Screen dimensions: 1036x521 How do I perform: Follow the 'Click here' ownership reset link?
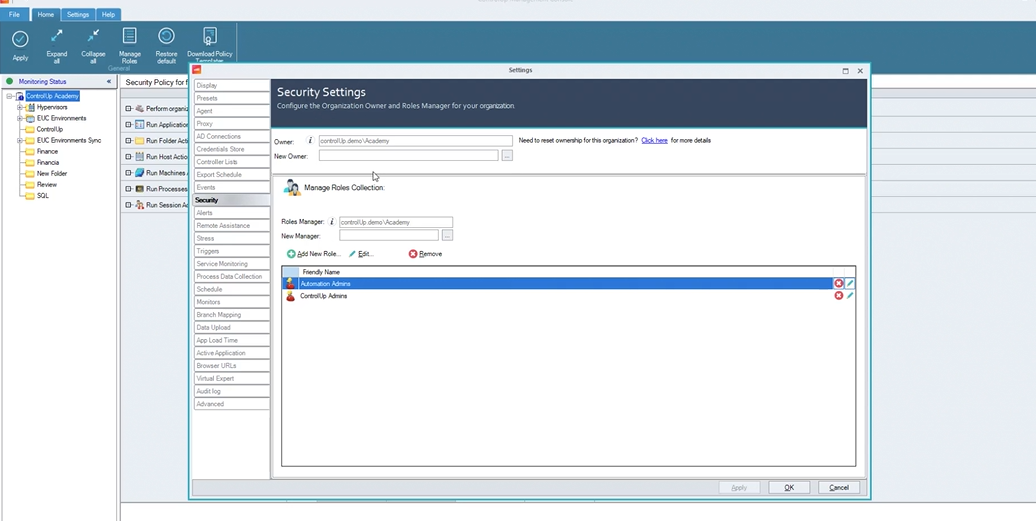pyautogui.click(x=654, y=140)
